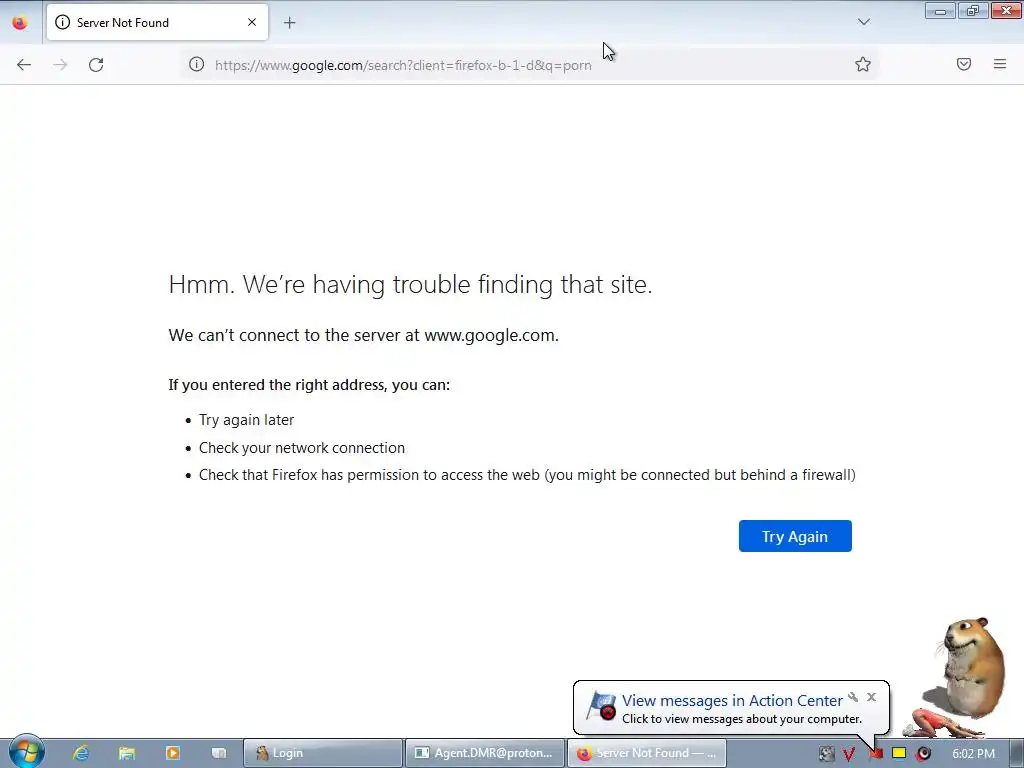Click 'If you entered the right address' text
The height and width of the screenshot is (768, 1024).
pos(309,385)
